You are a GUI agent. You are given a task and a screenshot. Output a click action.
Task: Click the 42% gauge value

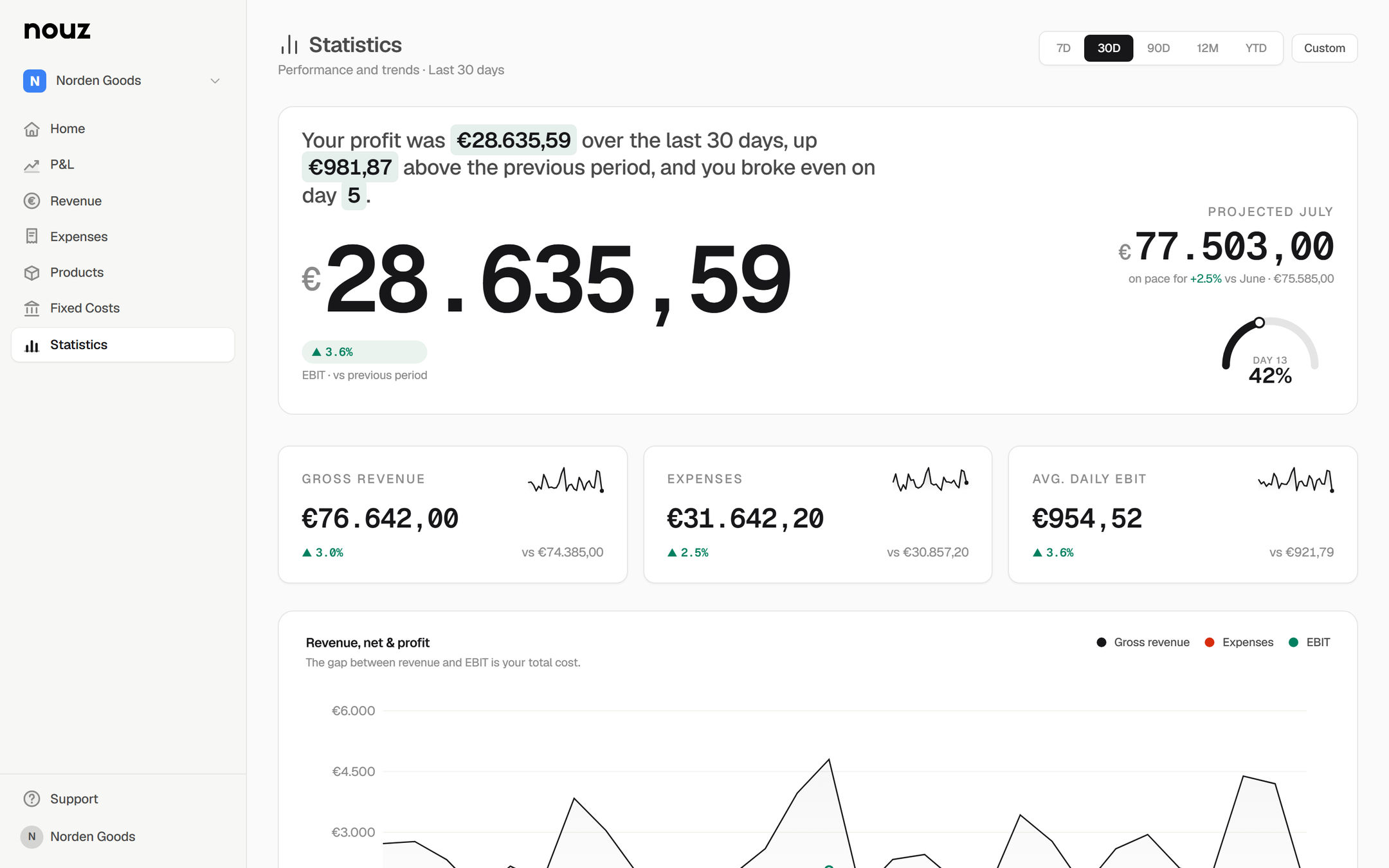click(x=1270, y=376)
